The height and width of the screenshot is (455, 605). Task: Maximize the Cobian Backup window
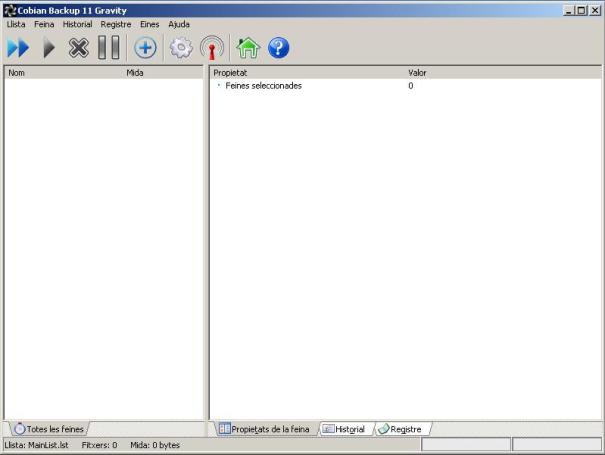pos(581,10)
